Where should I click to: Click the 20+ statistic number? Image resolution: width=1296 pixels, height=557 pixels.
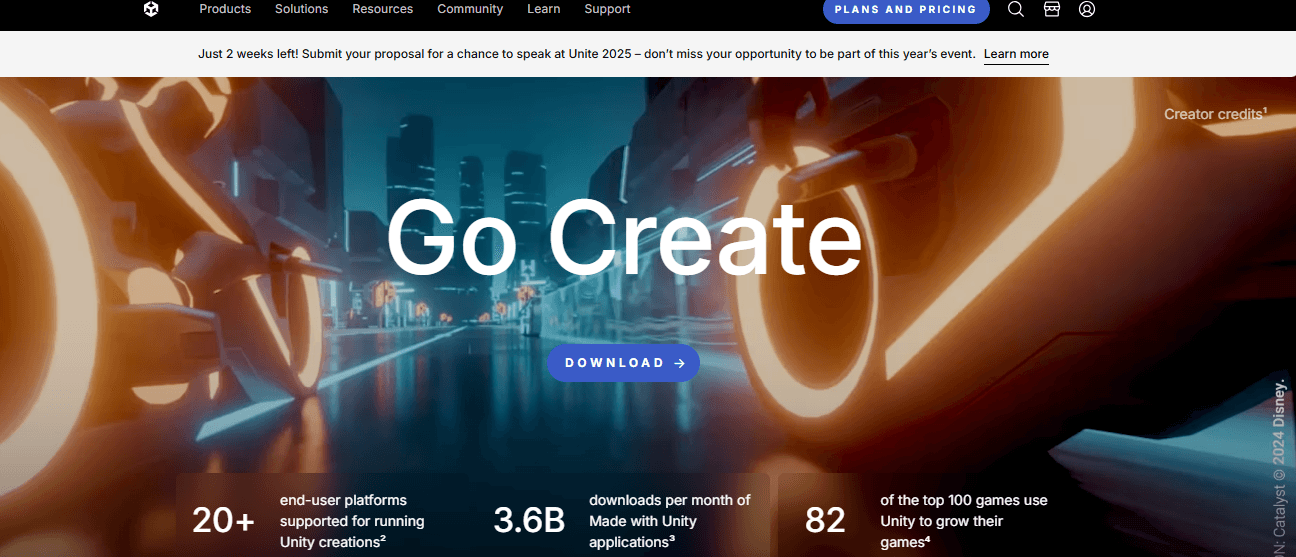click(224, 521)
